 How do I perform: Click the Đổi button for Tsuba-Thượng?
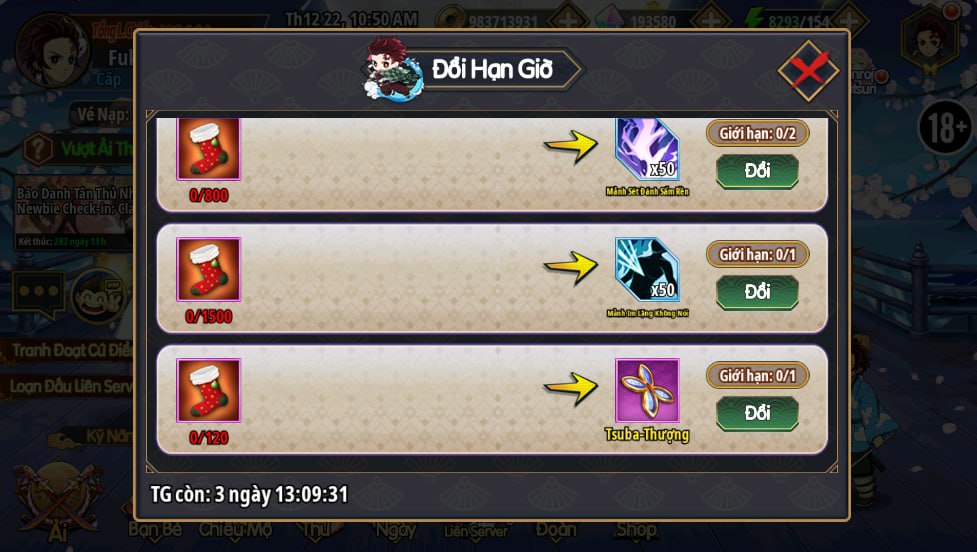click(x=757, y=413)
